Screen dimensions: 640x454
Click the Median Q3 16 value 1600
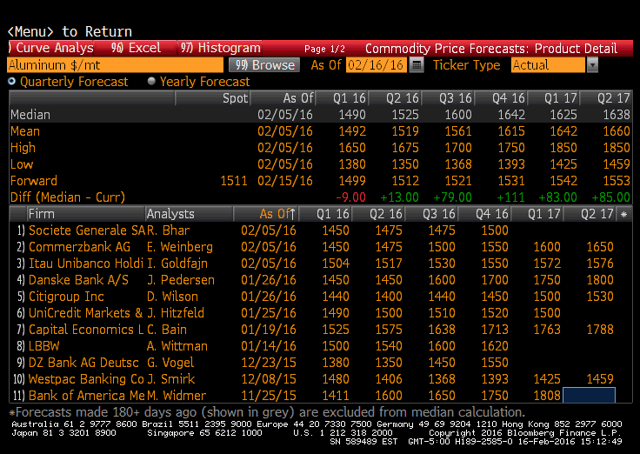point(458,115)
